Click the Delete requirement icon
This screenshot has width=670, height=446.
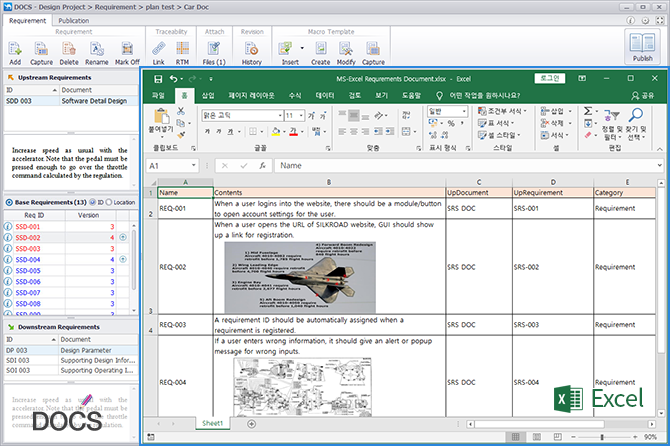[x=69, y=49]
